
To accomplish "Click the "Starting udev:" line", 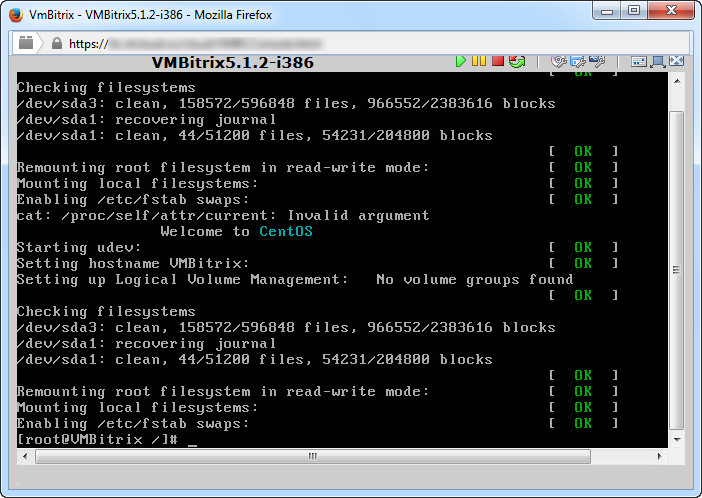I will [x=79, y=248].
